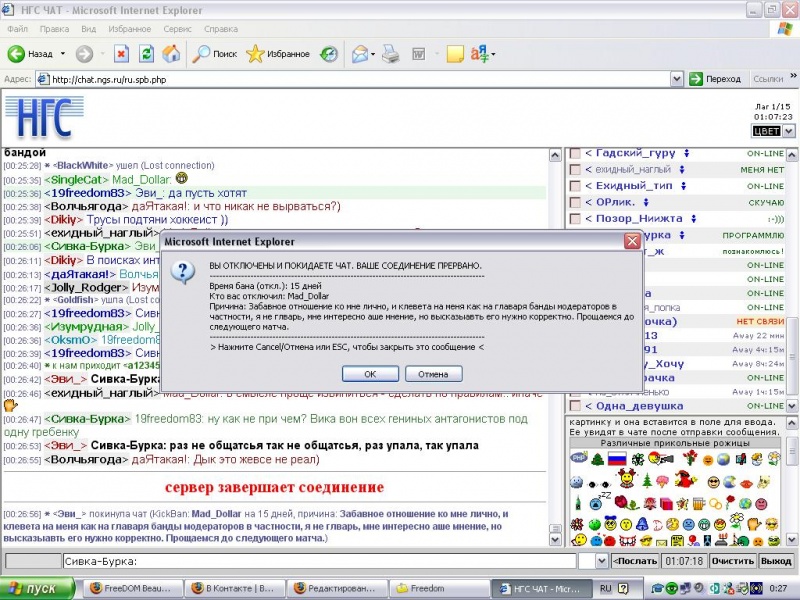Click the Back navigation arrow icon
Viewport: 800px width, 600px height.
point(17,54)
